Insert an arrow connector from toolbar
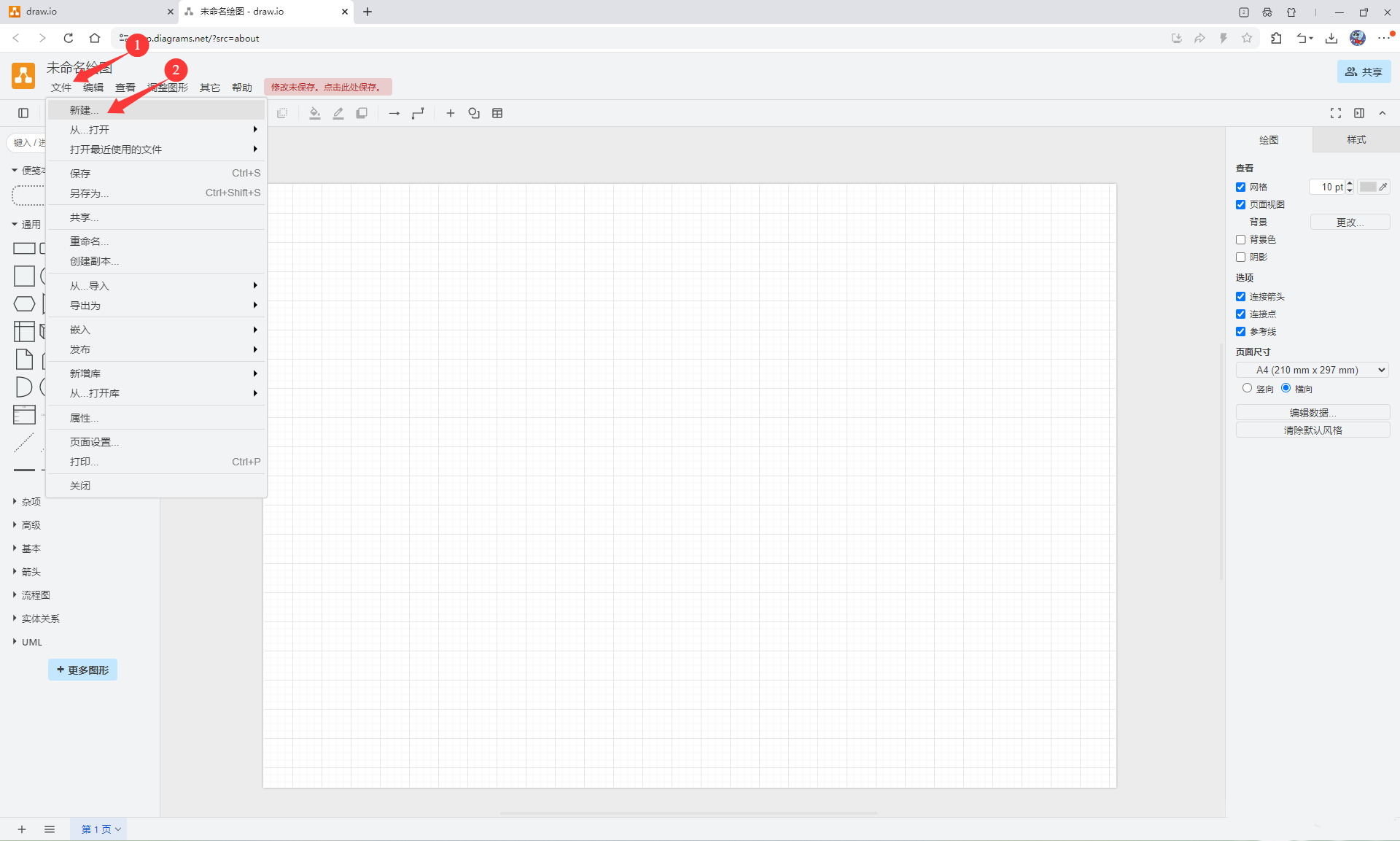Image resolution: width=1400 pixels, height=841 pixels. [394, 113]
